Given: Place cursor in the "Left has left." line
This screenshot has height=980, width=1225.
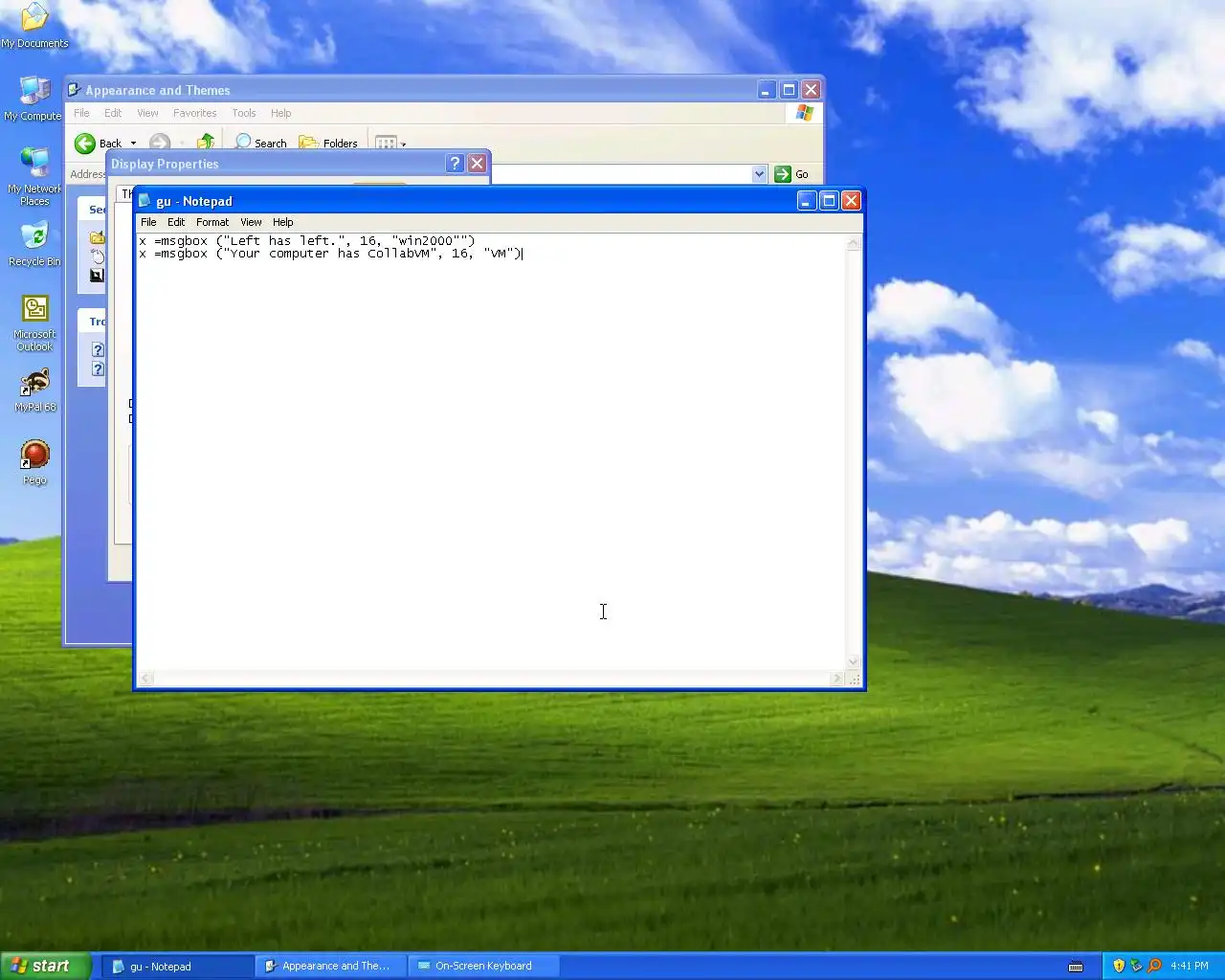Looking at the screenshot, I should click(306, 241).
